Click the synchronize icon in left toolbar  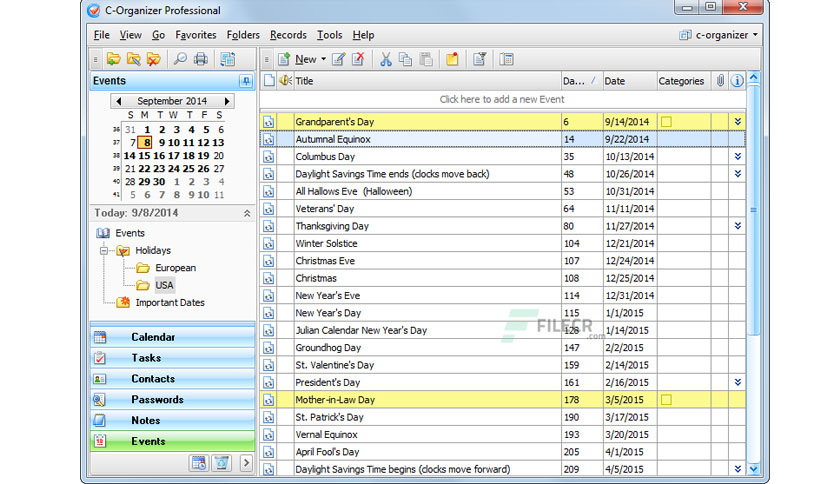[x=228, y=59]
